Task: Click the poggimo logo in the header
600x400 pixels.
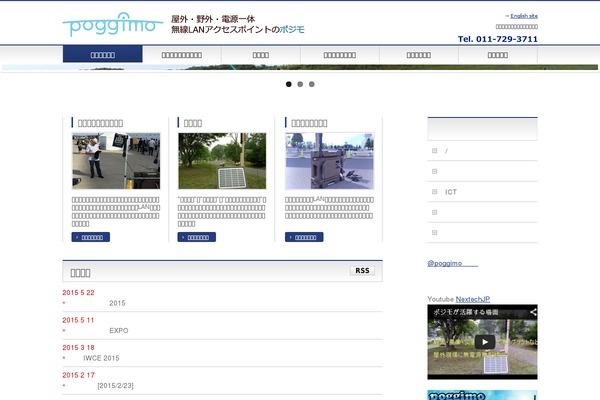Action: 113,24
